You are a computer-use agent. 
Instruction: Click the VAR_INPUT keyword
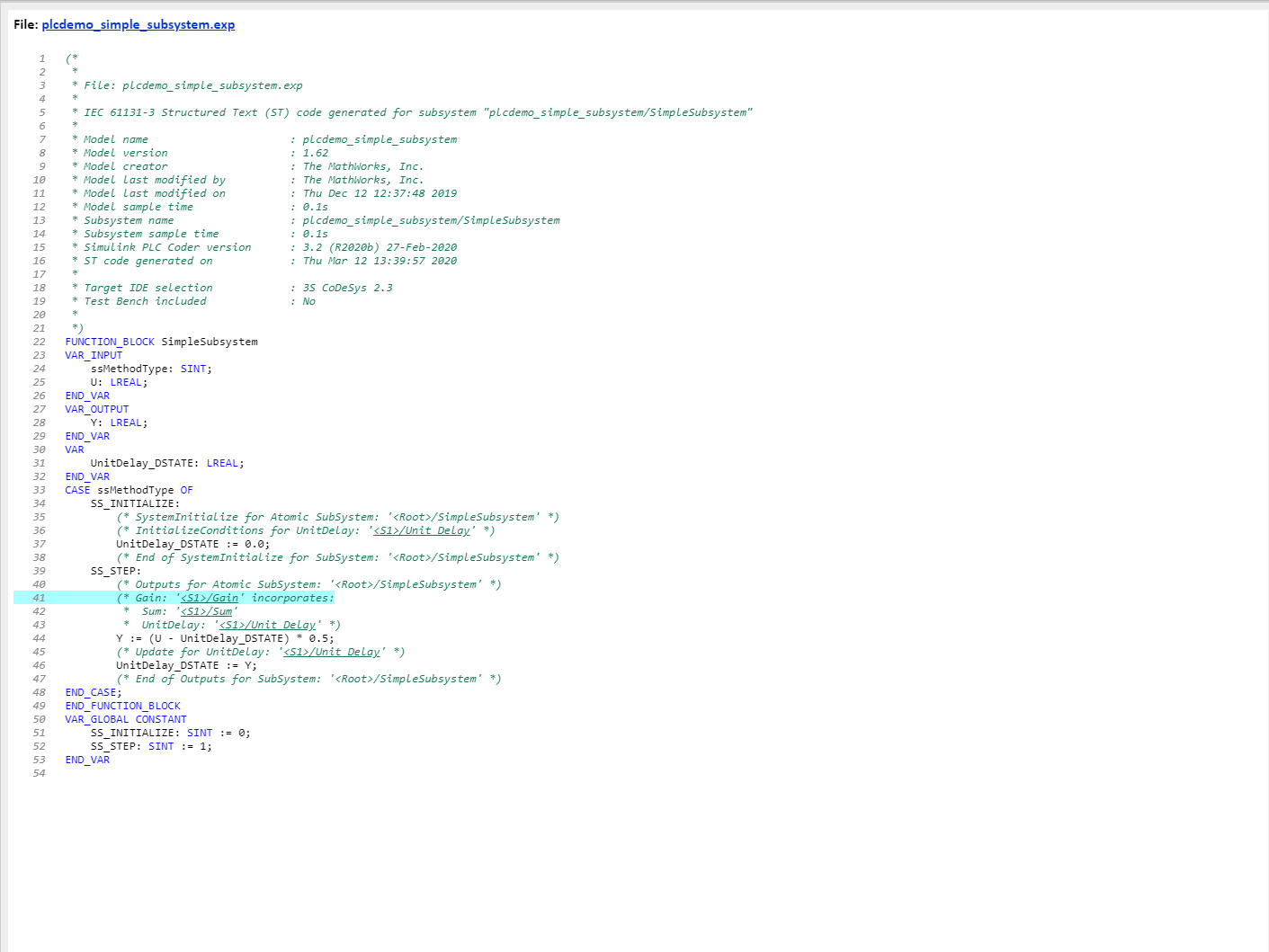point(94,355)
